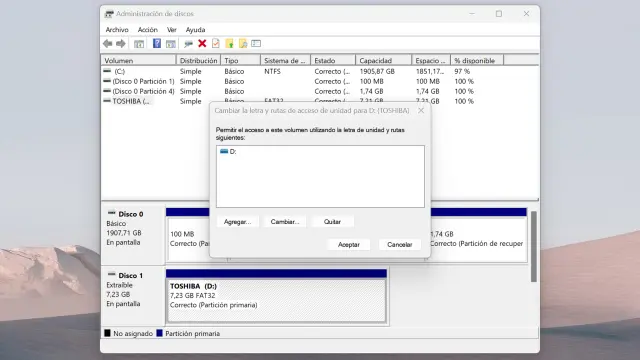Screen dimensions: 640x360
Task: Click the connect drive key icon
Action: (188, 44)
